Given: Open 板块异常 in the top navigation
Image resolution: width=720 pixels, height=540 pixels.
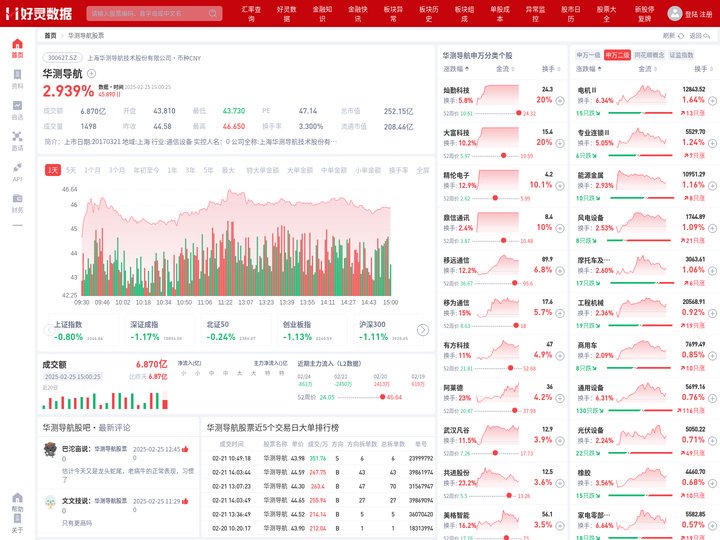Looking at the screenshot, I should (394, 13).
